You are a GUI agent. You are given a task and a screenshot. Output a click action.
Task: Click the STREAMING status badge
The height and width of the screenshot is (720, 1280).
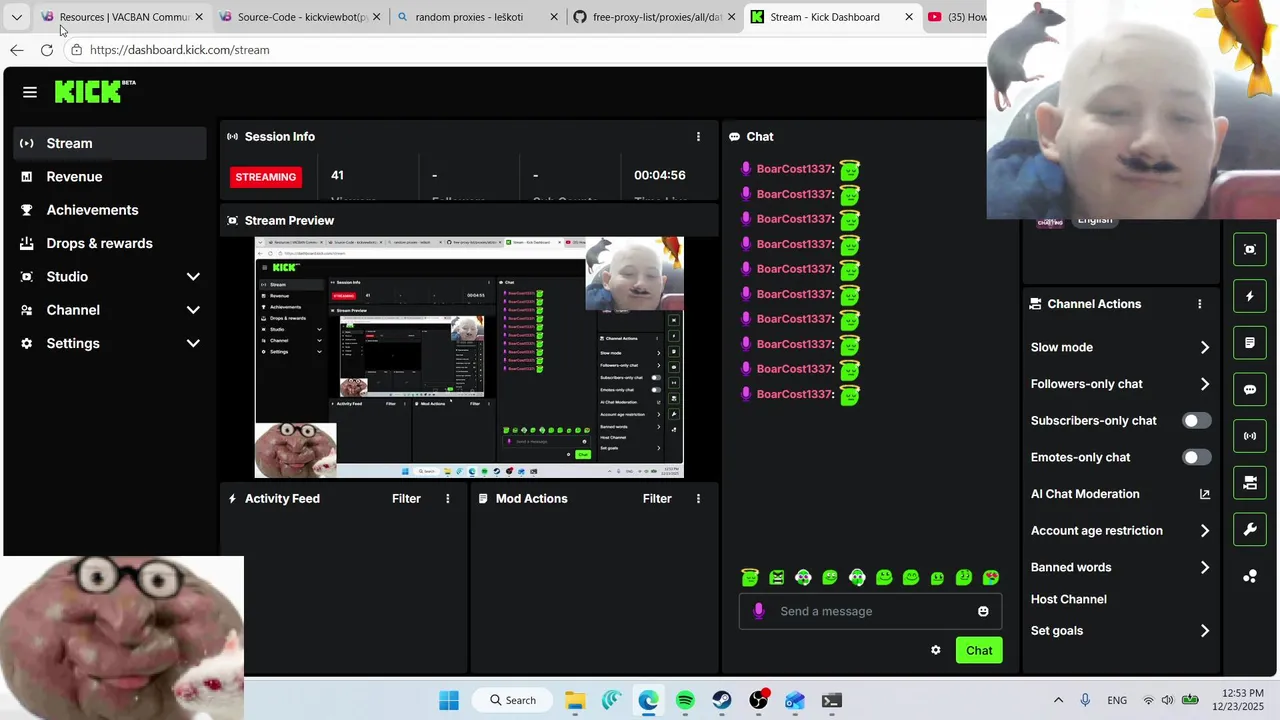click(x=265, y=177)
